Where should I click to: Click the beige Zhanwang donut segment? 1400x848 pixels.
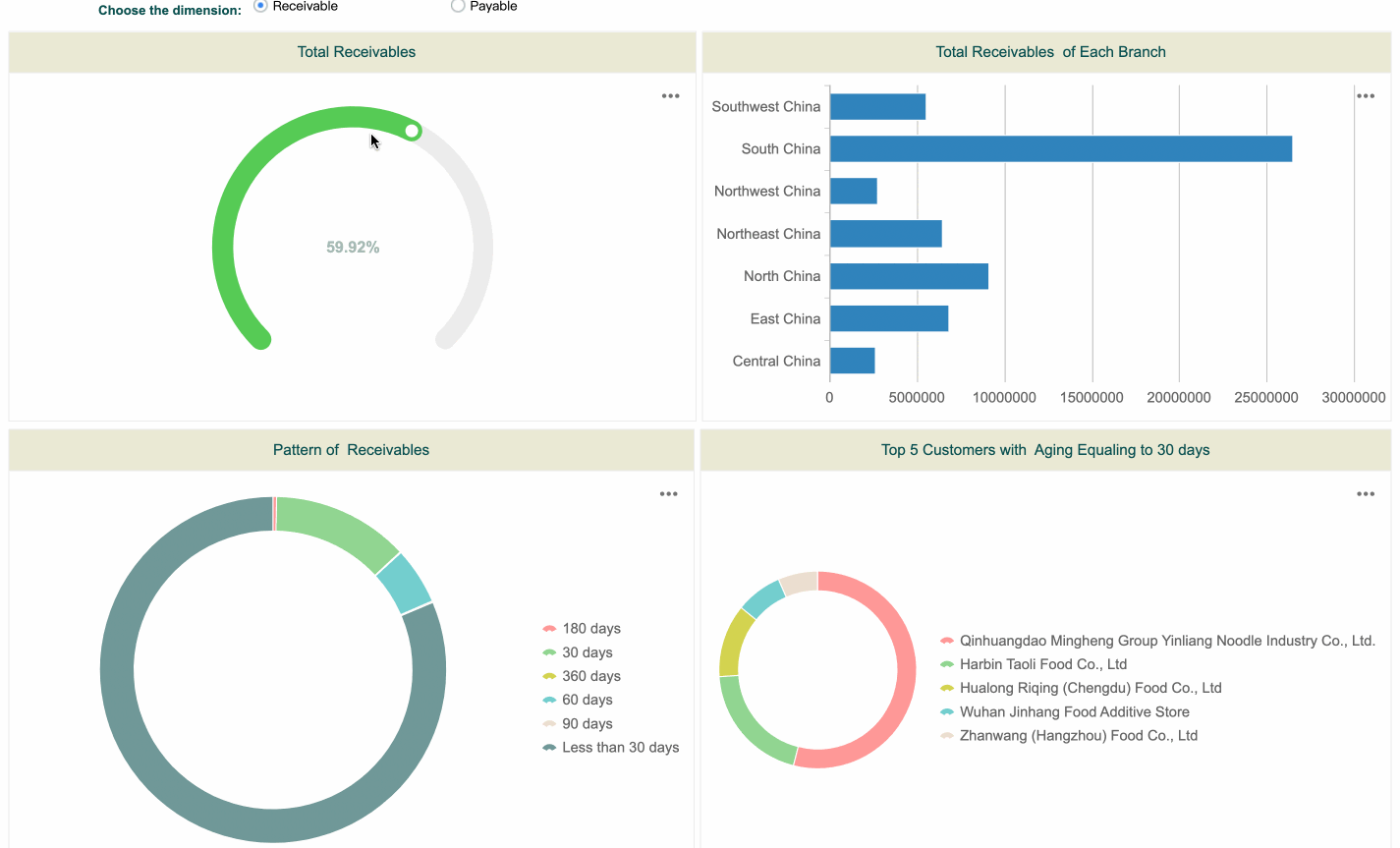tap(799, 582)
